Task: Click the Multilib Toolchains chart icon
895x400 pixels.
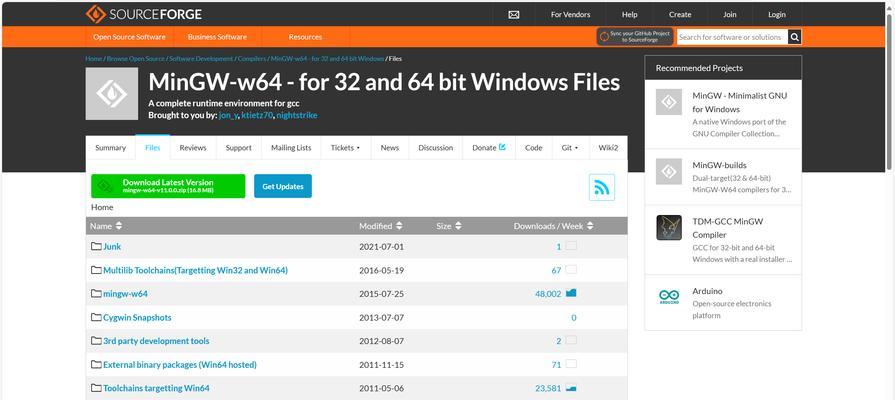Action: pyautogui.click(x=571, y=269)
